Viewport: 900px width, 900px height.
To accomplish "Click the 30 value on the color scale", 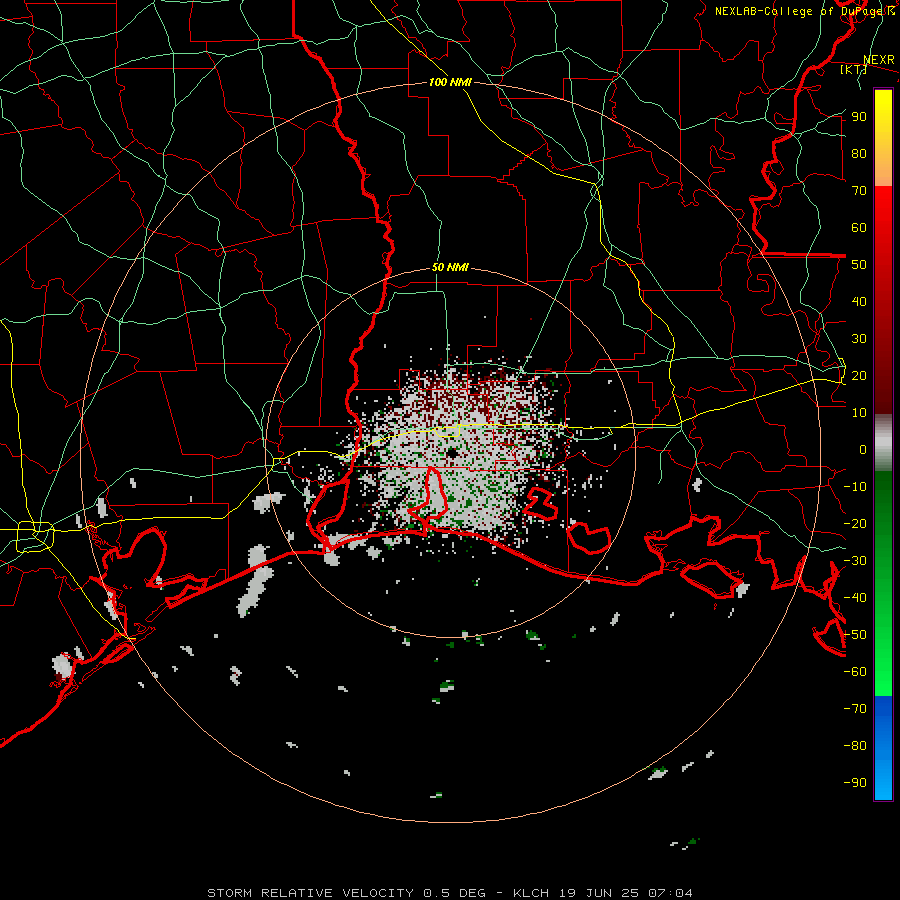I will 859,339.
